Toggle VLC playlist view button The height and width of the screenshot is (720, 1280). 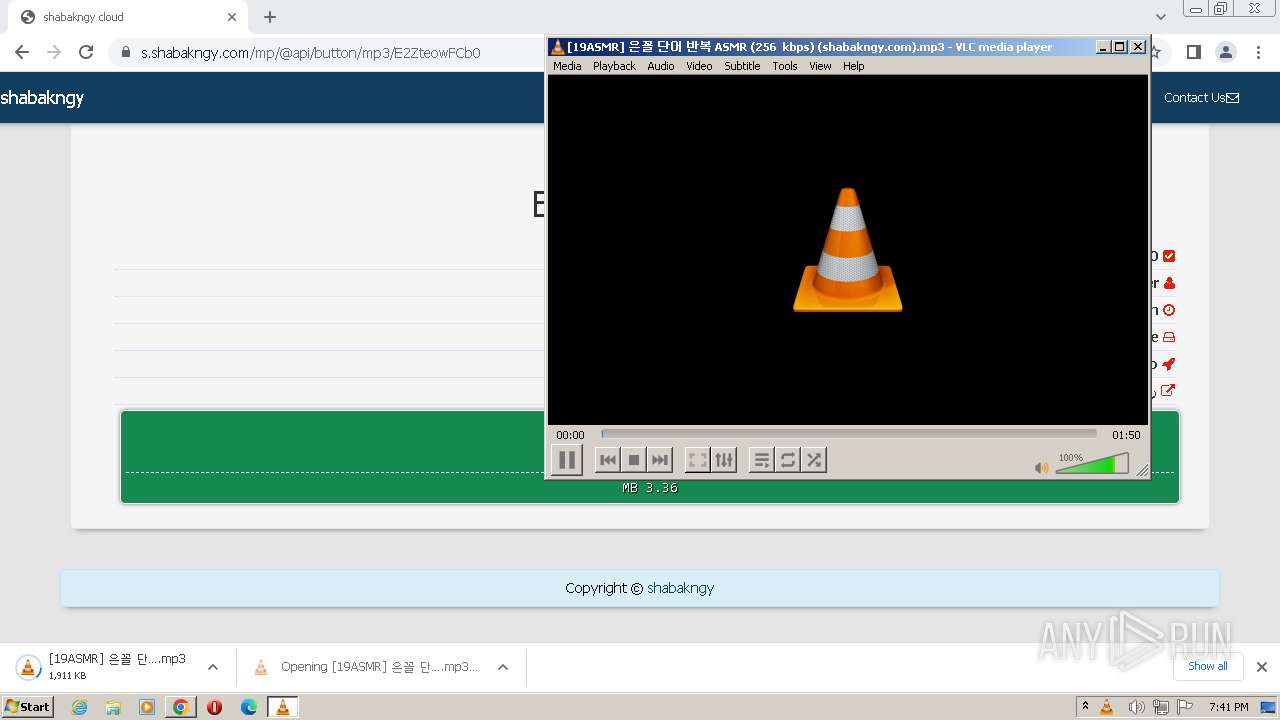pos(762,460)
